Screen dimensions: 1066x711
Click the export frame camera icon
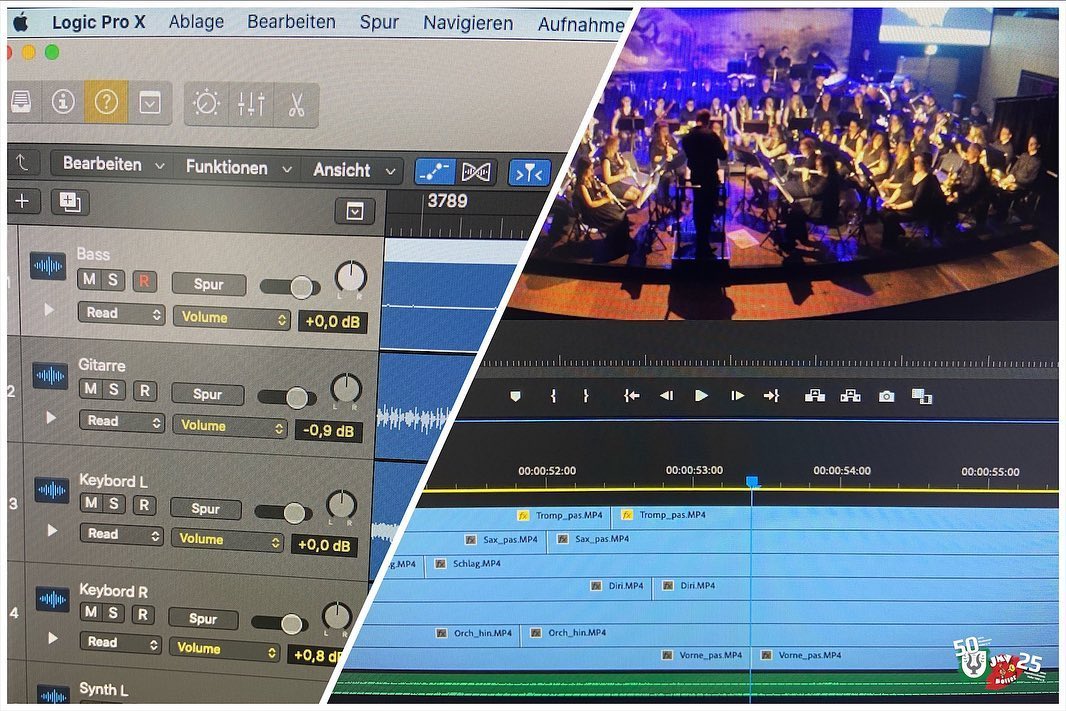coord(886,396)
